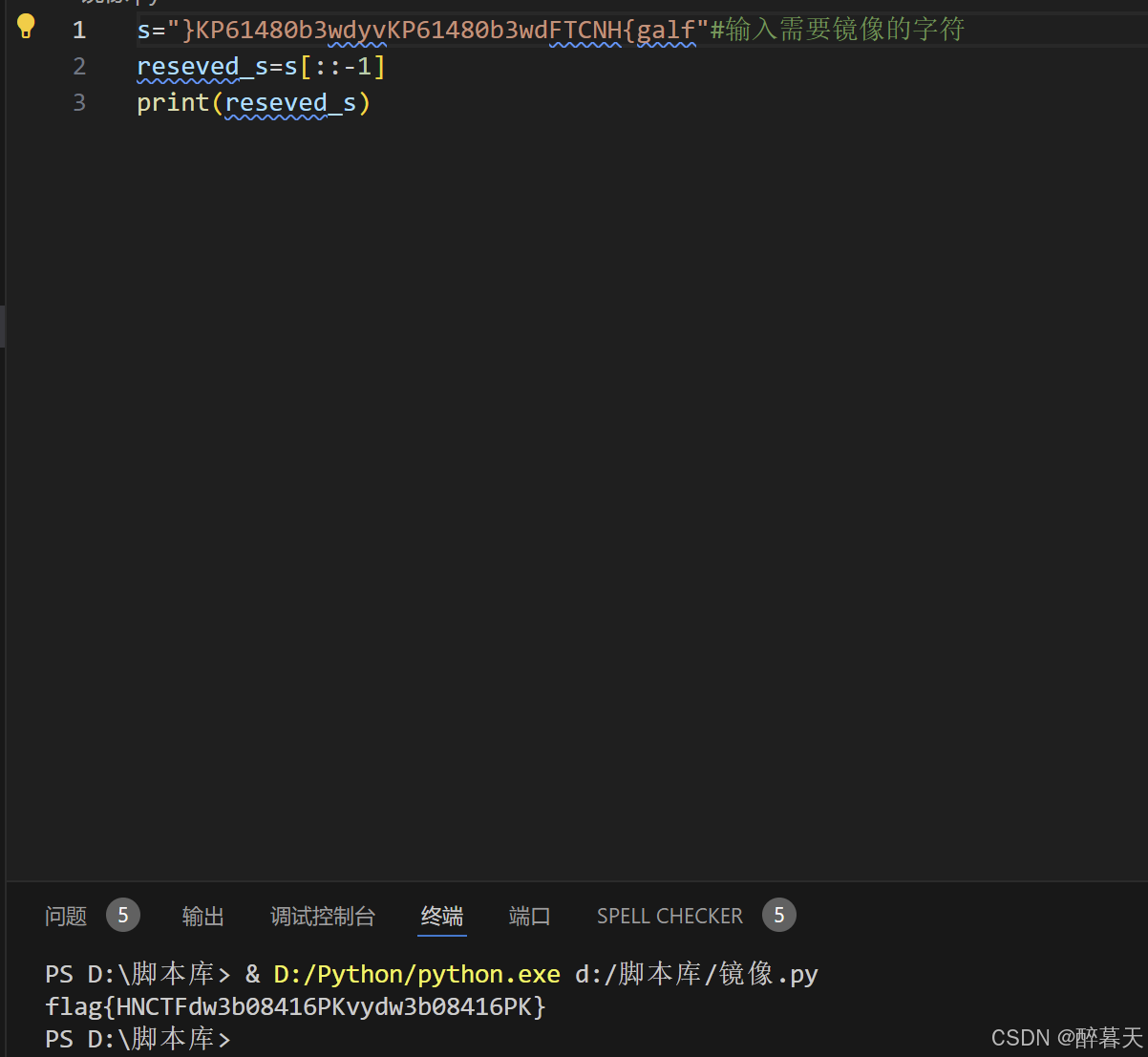Click the D:/Python/python.exe path in terminal
Image resolution: width=1148 pixels, height=1057 pixels.
point(416,973)
